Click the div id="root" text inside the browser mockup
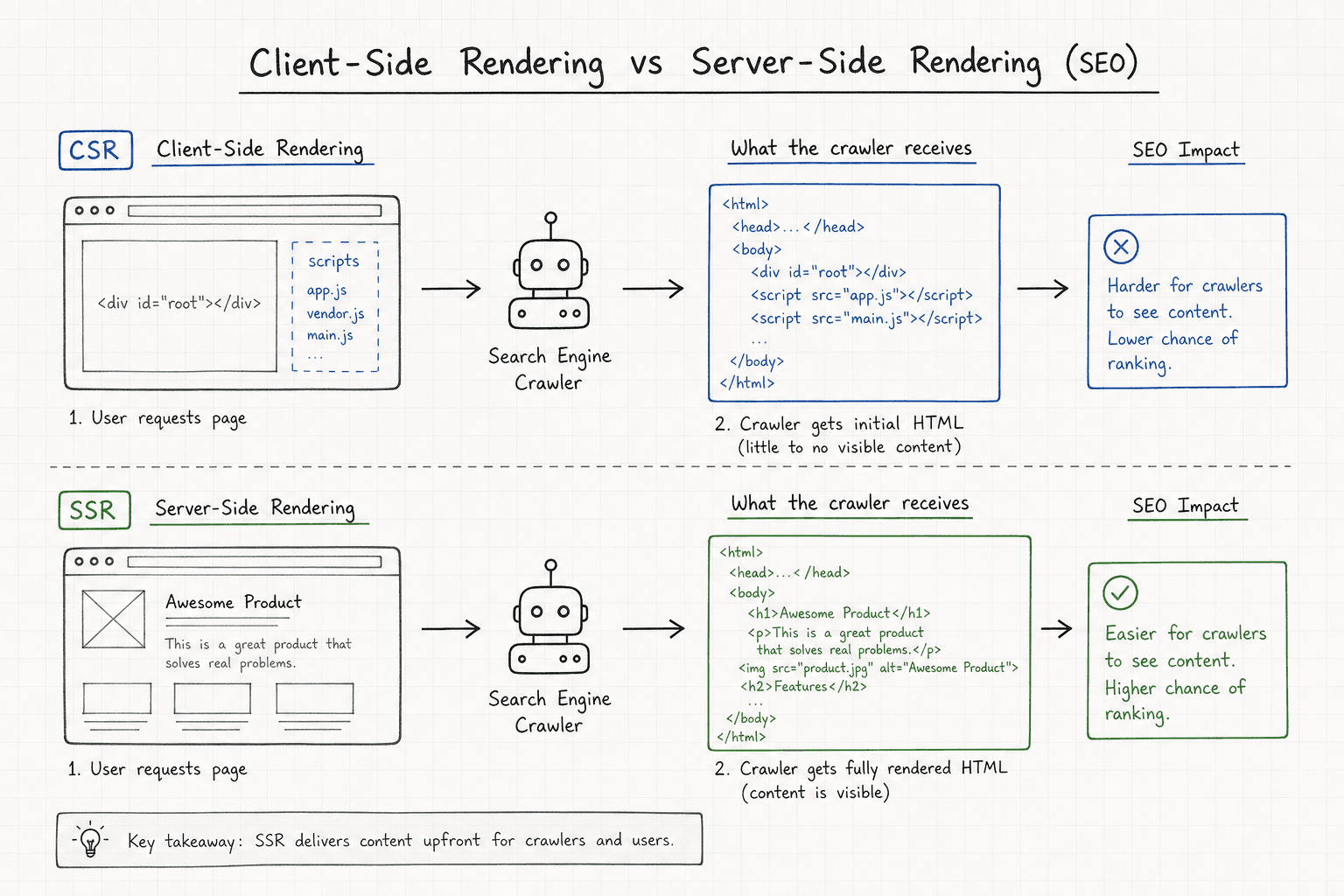 (x=179, y=304)
